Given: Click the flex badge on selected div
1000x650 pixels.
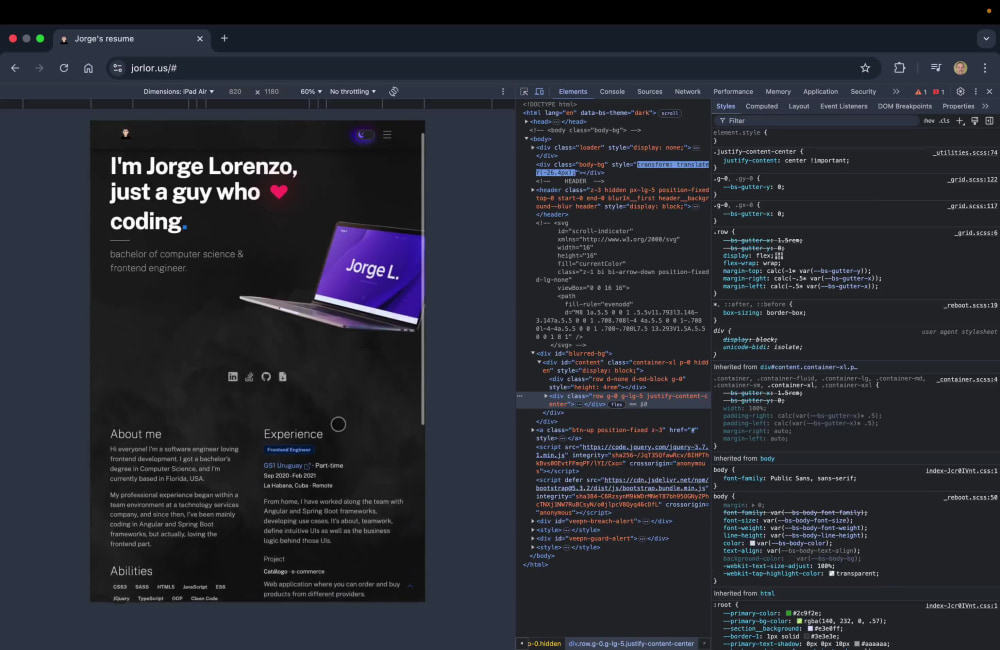Looking at the screenshot, I should point(616,404).
